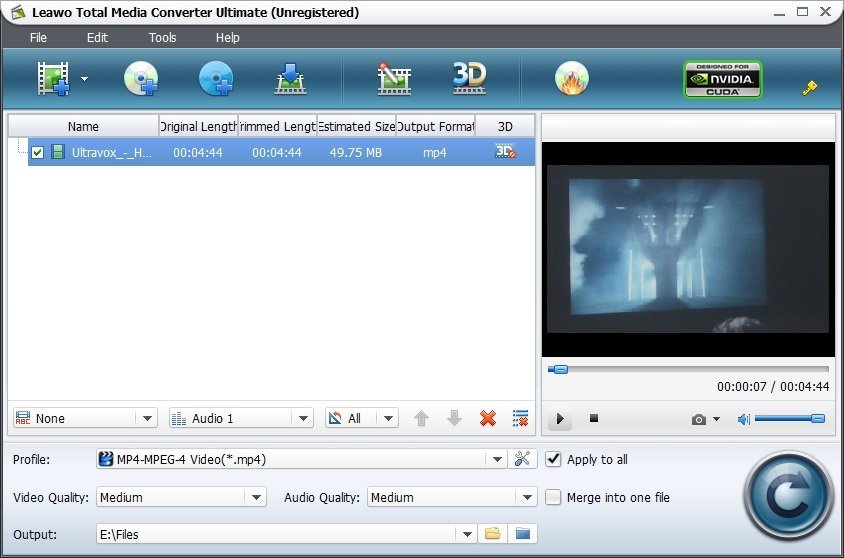Screen dimensions: 844x558
Task: Start conversion with big Convert button
Action: (x=789, y=496)
